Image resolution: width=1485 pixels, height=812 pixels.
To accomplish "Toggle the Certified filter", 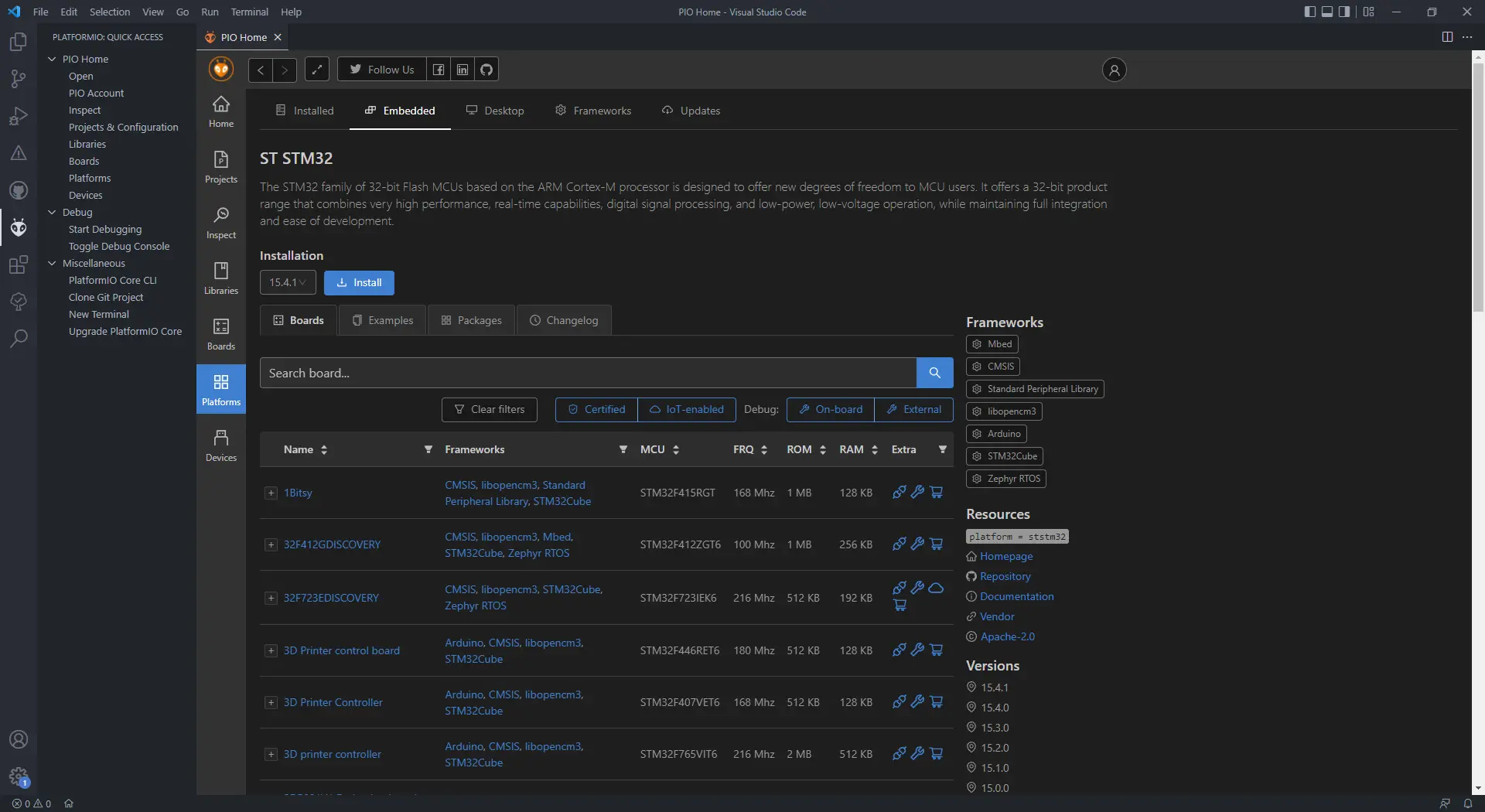I will tap(596, 409).
